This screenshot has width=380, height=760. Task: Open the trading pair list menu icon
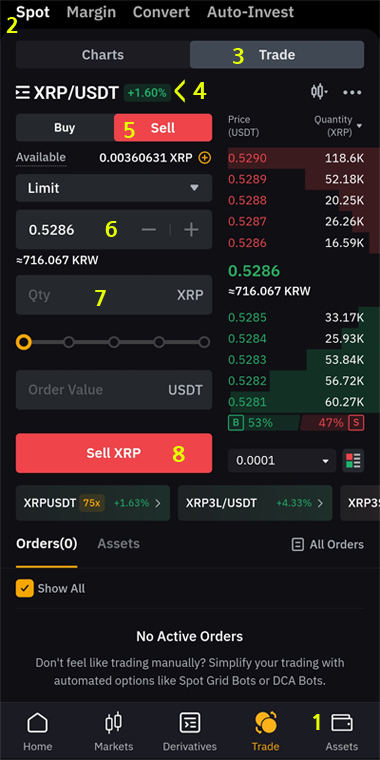tap(23, 93)
